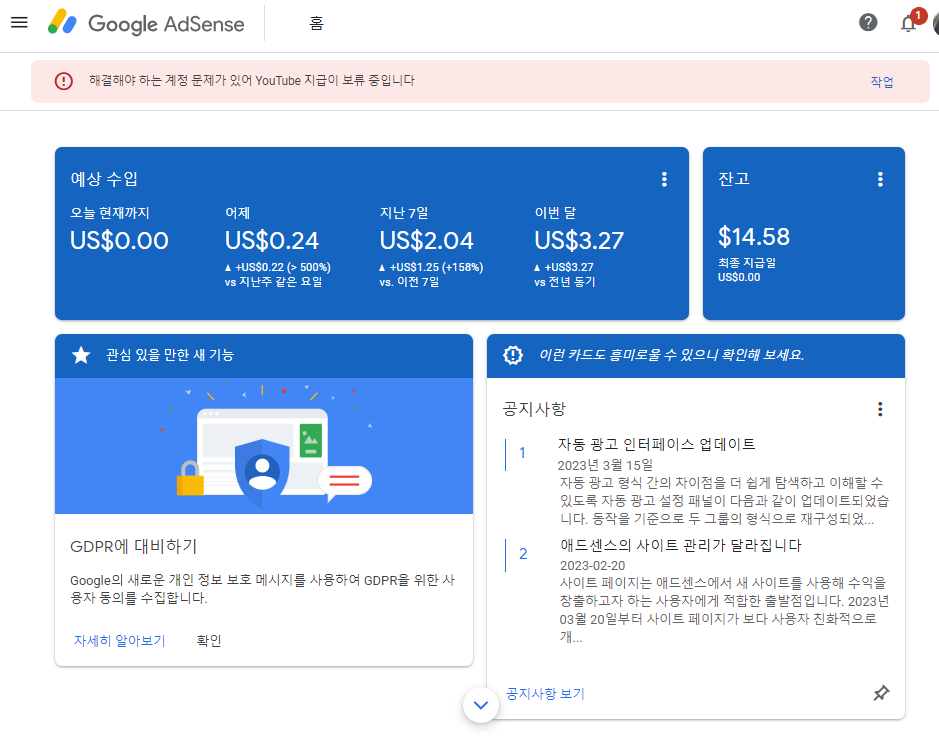Click the alert badge icon beside 이런 카드도

[513, 355]
